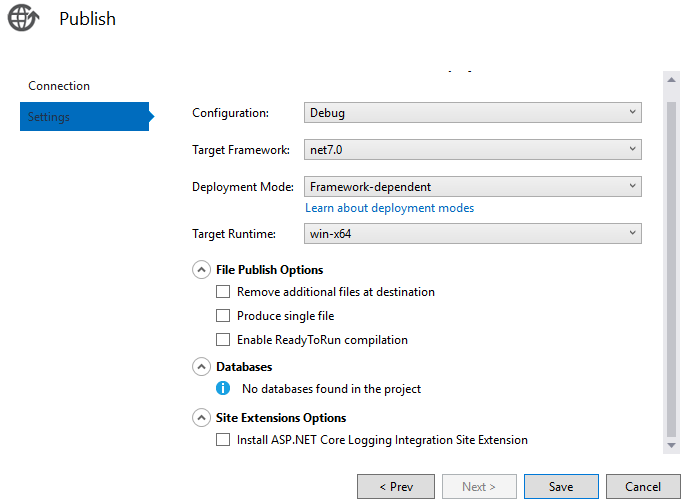
Task: Click the blue info icon under Databases
Action: [x=223, y=388]
